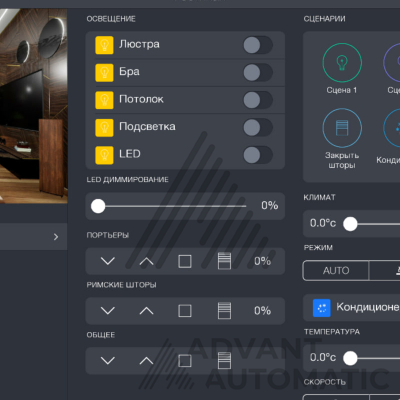Raise Римские шторы with up arrow
This screenshot has width=400, height=400.
[x=146, y=311]
